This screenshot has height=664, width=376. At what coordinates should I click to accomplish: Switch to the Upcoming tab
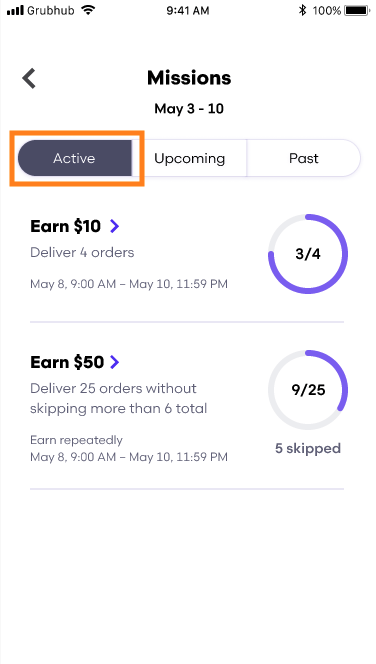pyautogui.click(x=189, y=158)
